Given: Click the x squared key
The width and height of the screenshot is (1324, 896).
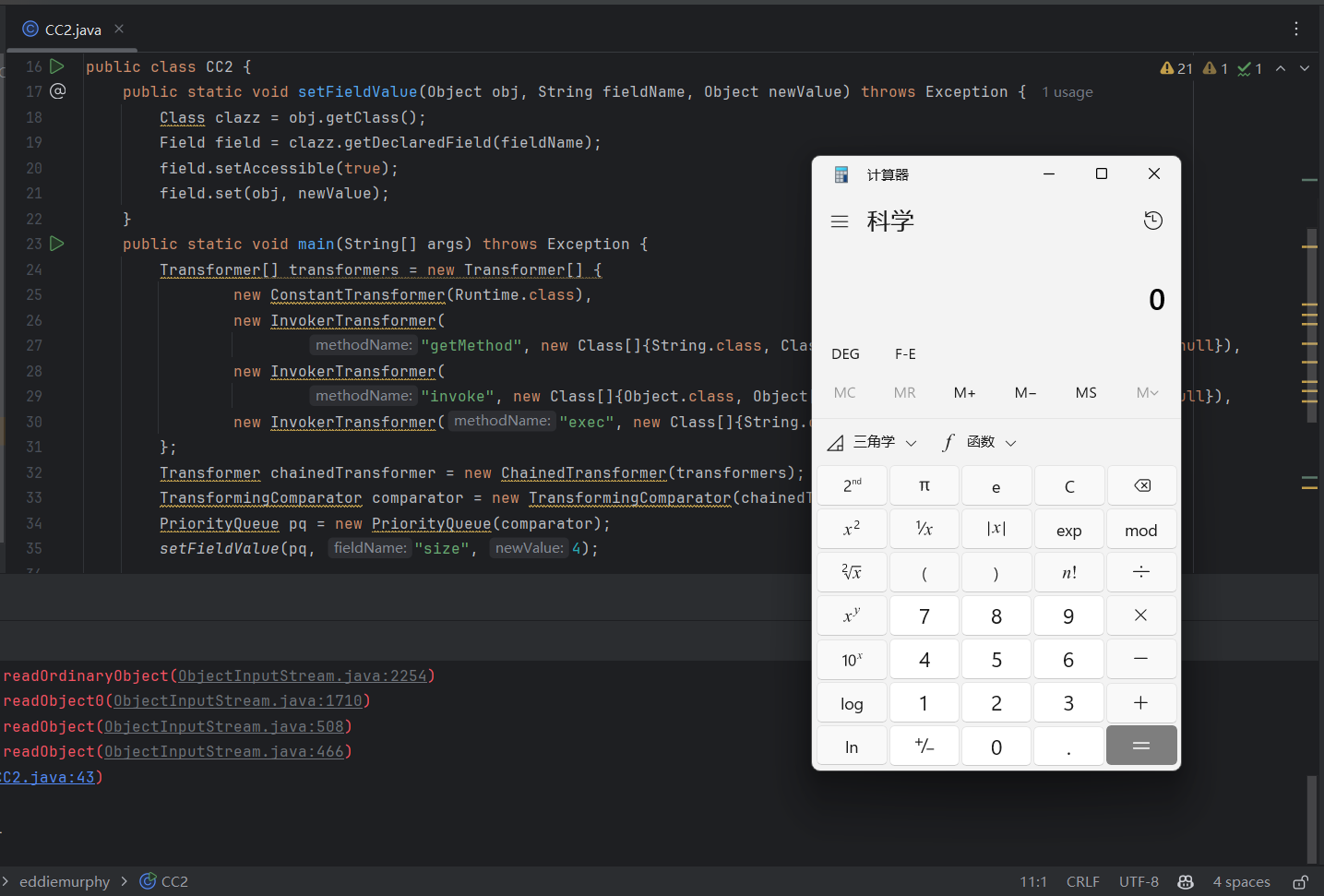Looking at the screenshot, I should coord(853,530).
